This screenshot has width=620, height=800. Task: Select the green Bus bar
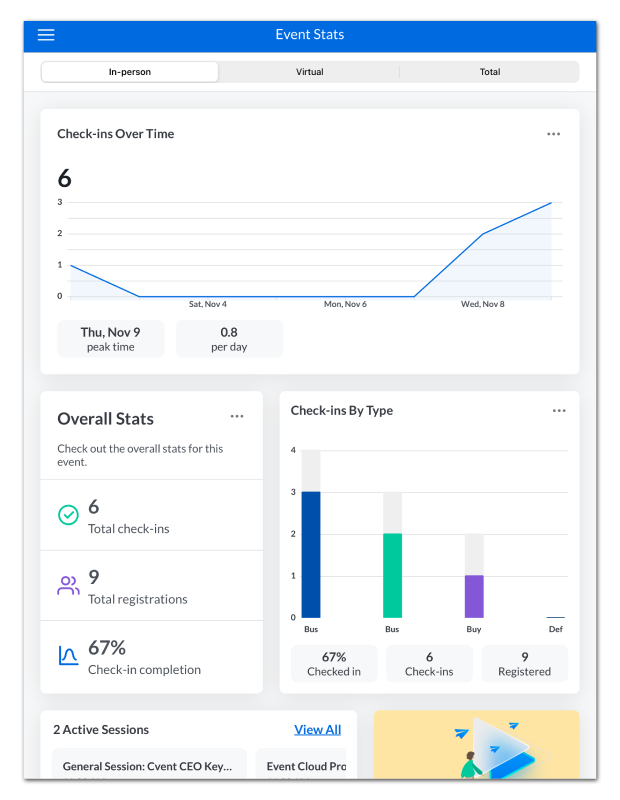click(392, 576)
